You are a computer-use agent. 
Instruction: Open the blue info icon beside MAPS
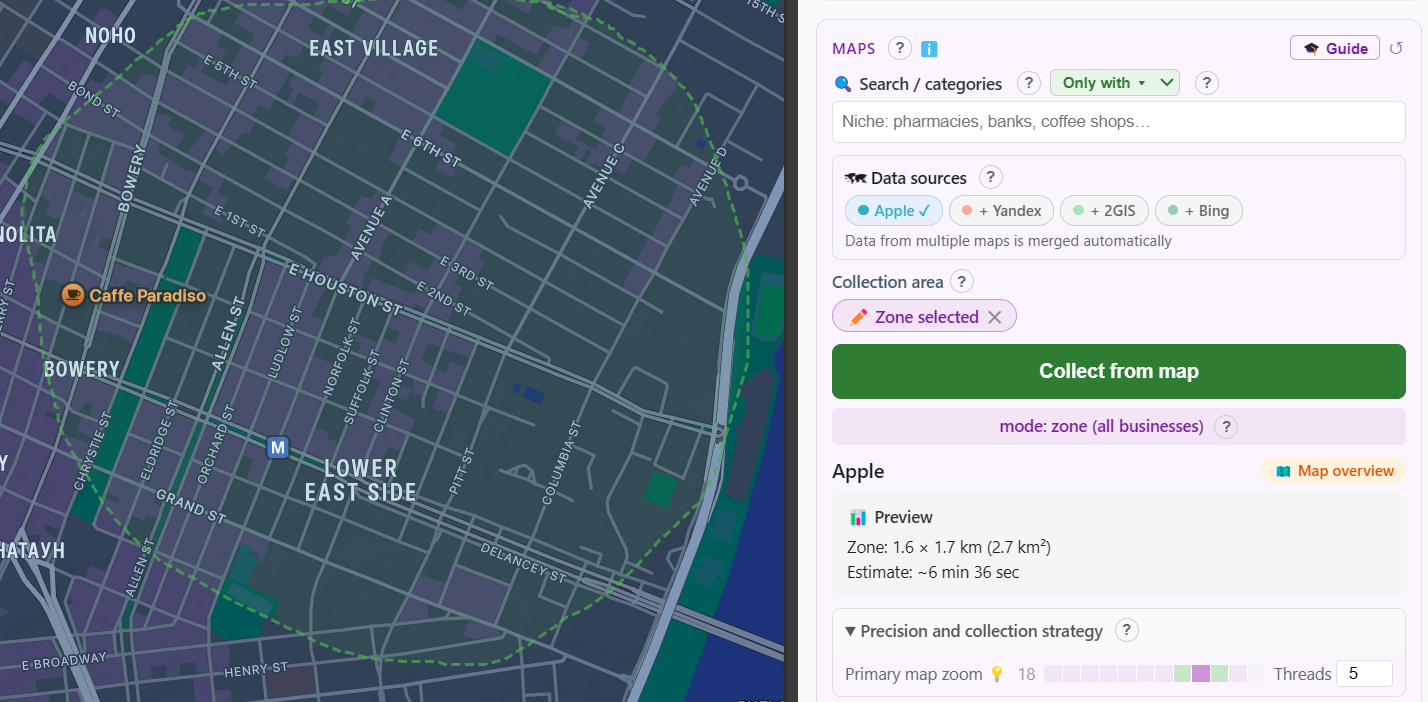pos(929,49)
